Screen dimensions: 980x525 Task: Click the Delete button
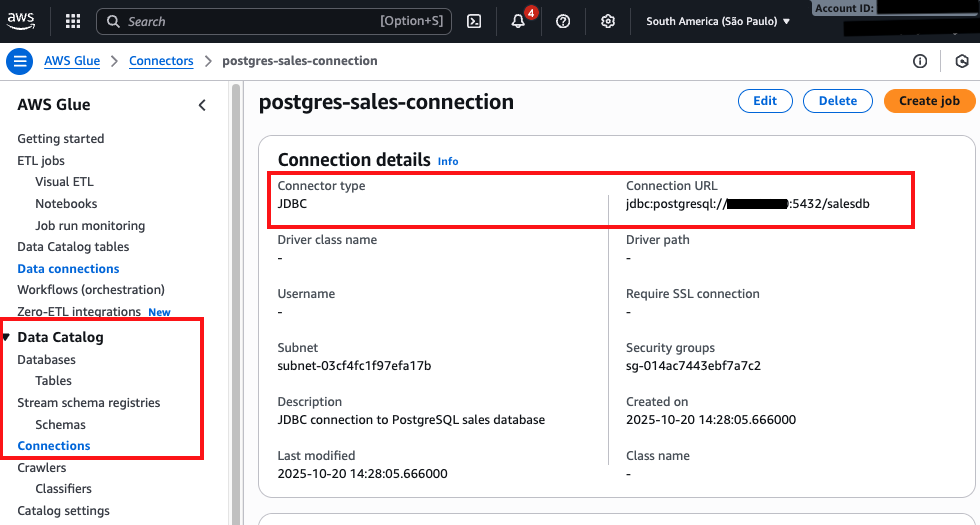838,101
